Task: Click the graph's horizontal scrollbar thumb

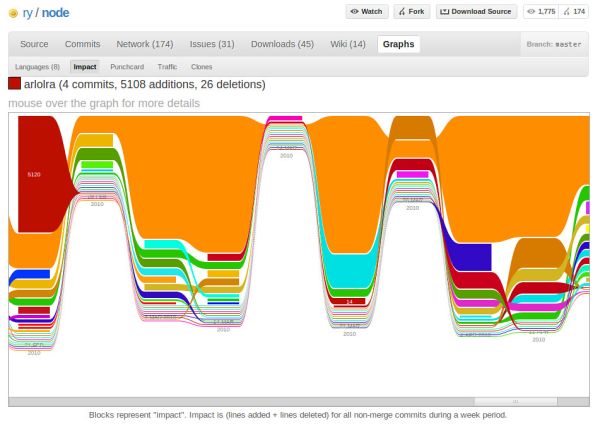Action: tap(516, 401)
